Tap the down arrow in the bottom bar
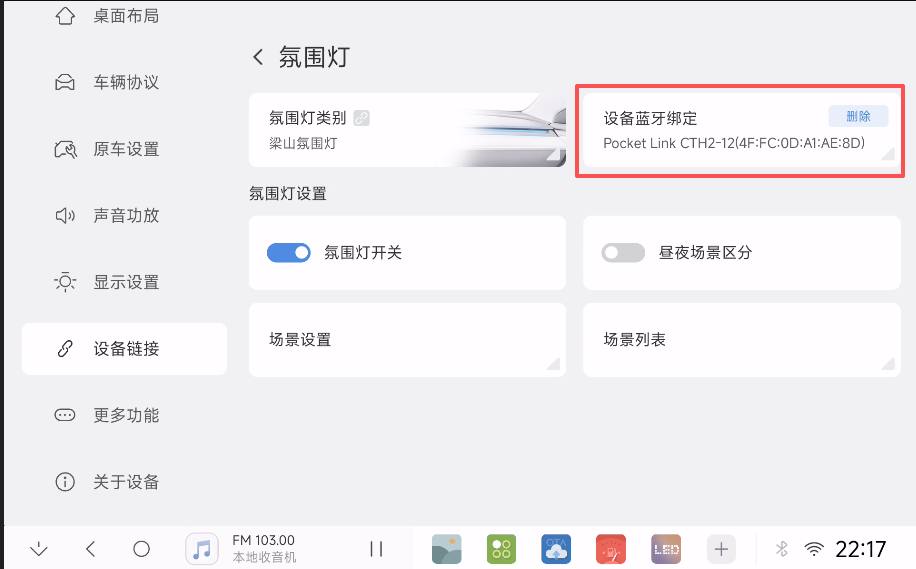The image size is (916, 569). pyautogui.click(x=39, y=549)
